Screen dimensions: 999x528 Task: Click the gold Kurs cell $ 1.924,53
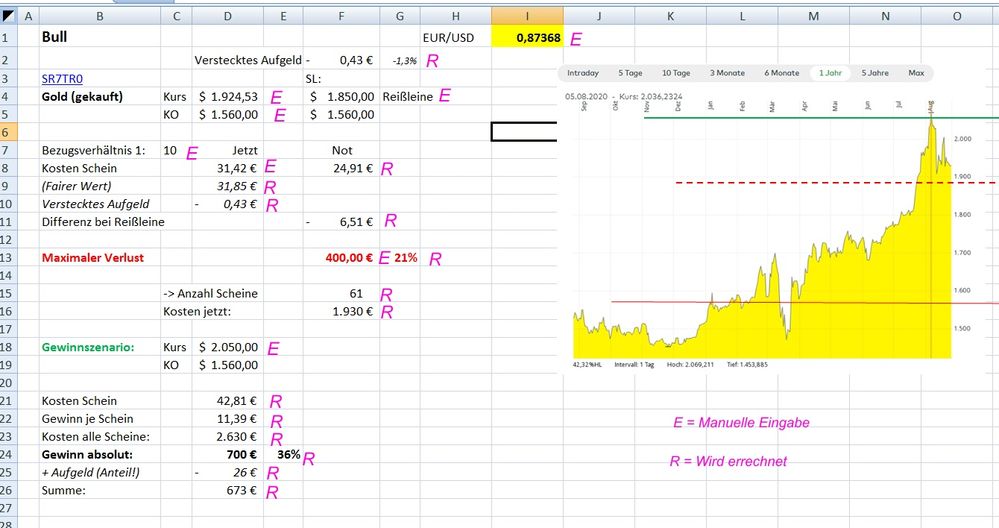[229, 96]
